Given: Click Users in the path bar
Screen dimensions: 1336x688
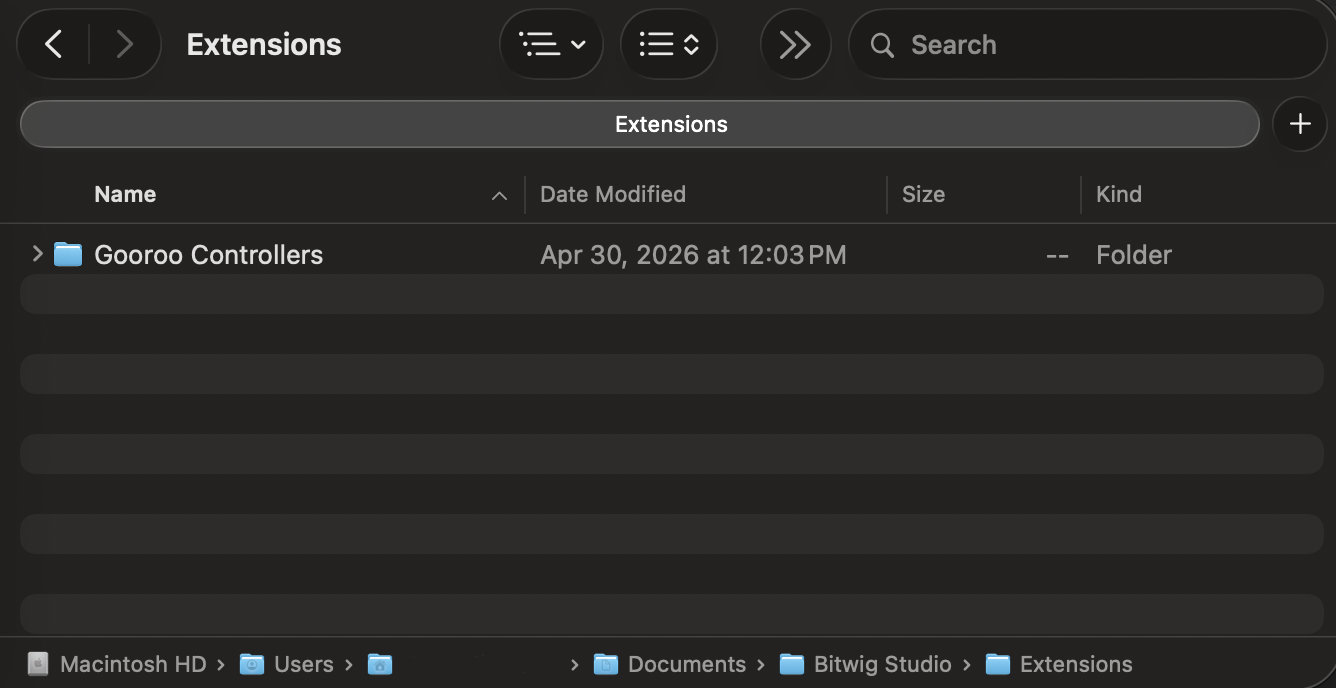Looking at the screenshot, I should 286,664.
